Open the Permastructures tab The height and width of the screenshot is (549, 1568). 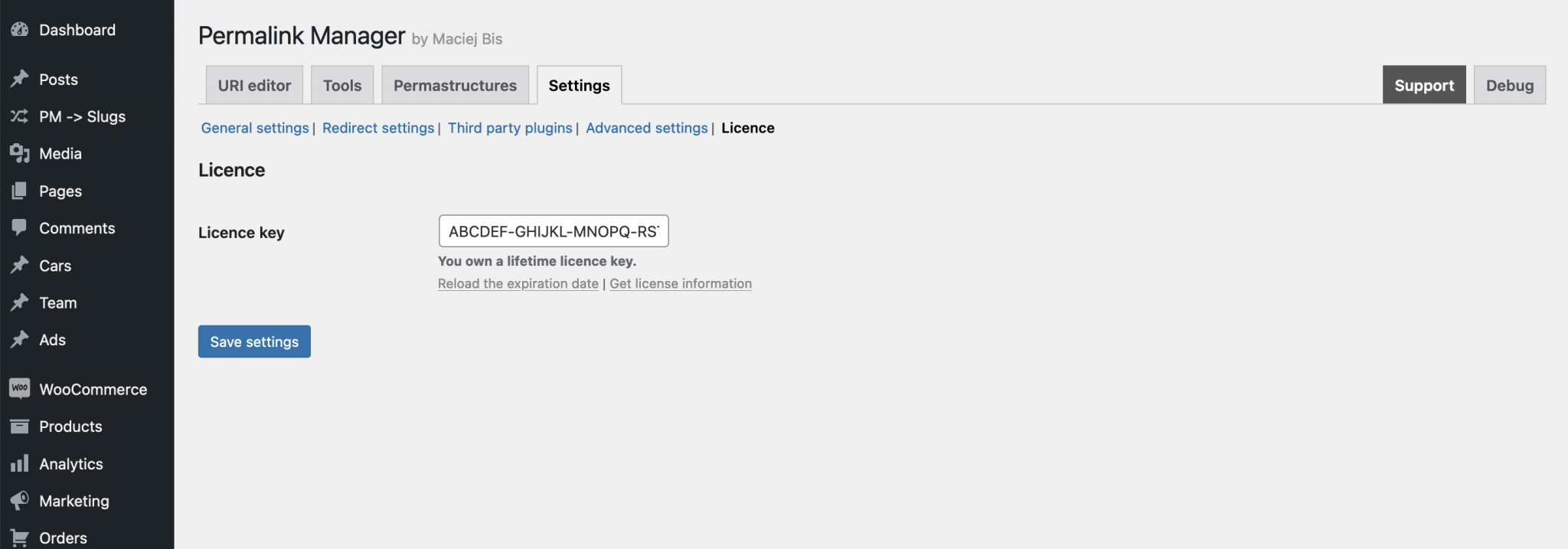[x=455, y=85]
